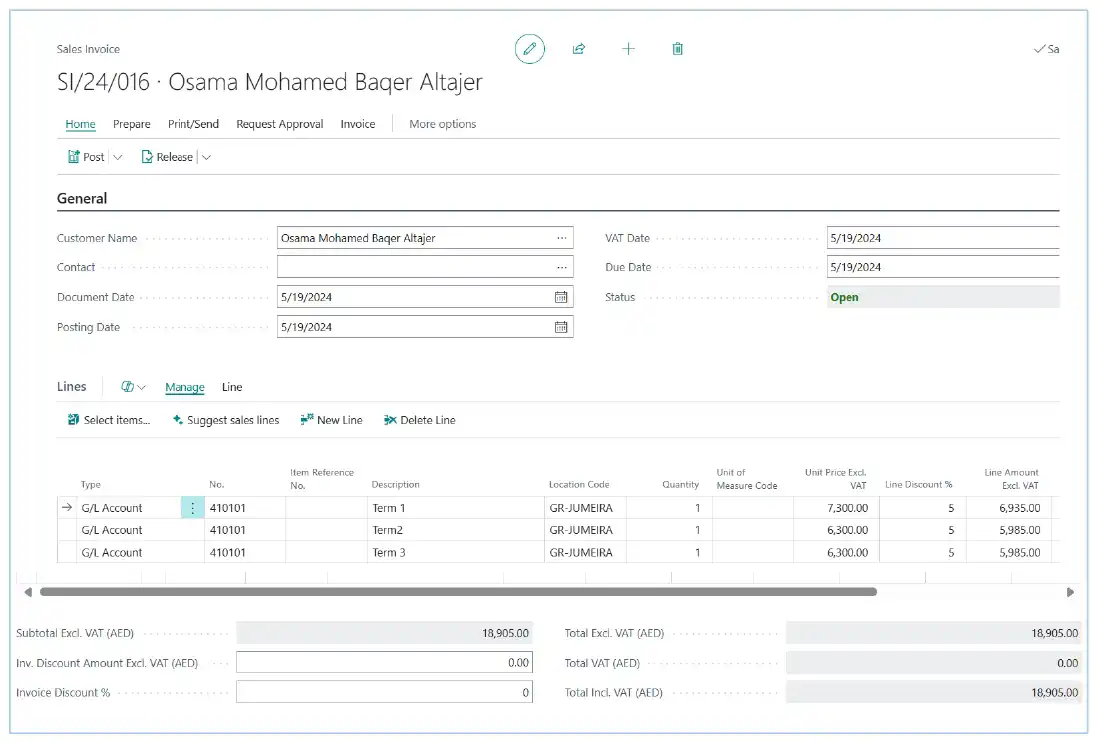The height and width of the screenshot is (742, 1099).
Task: Click the Type cell of the Term2 line
Action: click(x=130, y=530)
